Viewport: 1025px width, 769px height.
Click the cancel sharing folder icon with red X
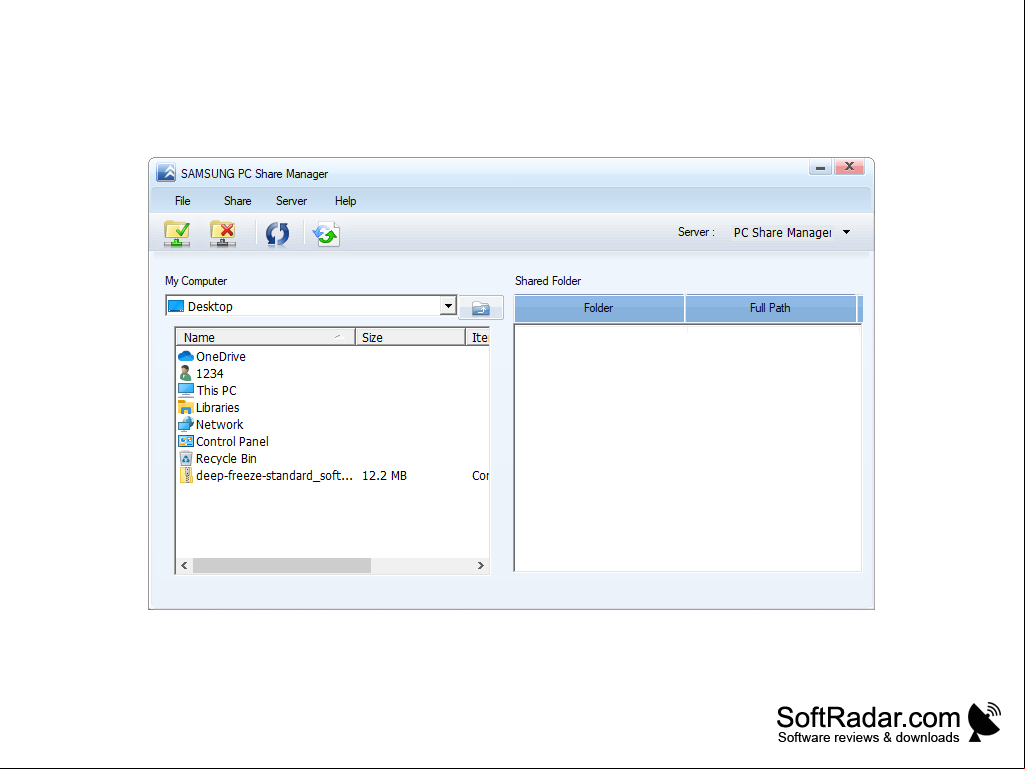223,233
